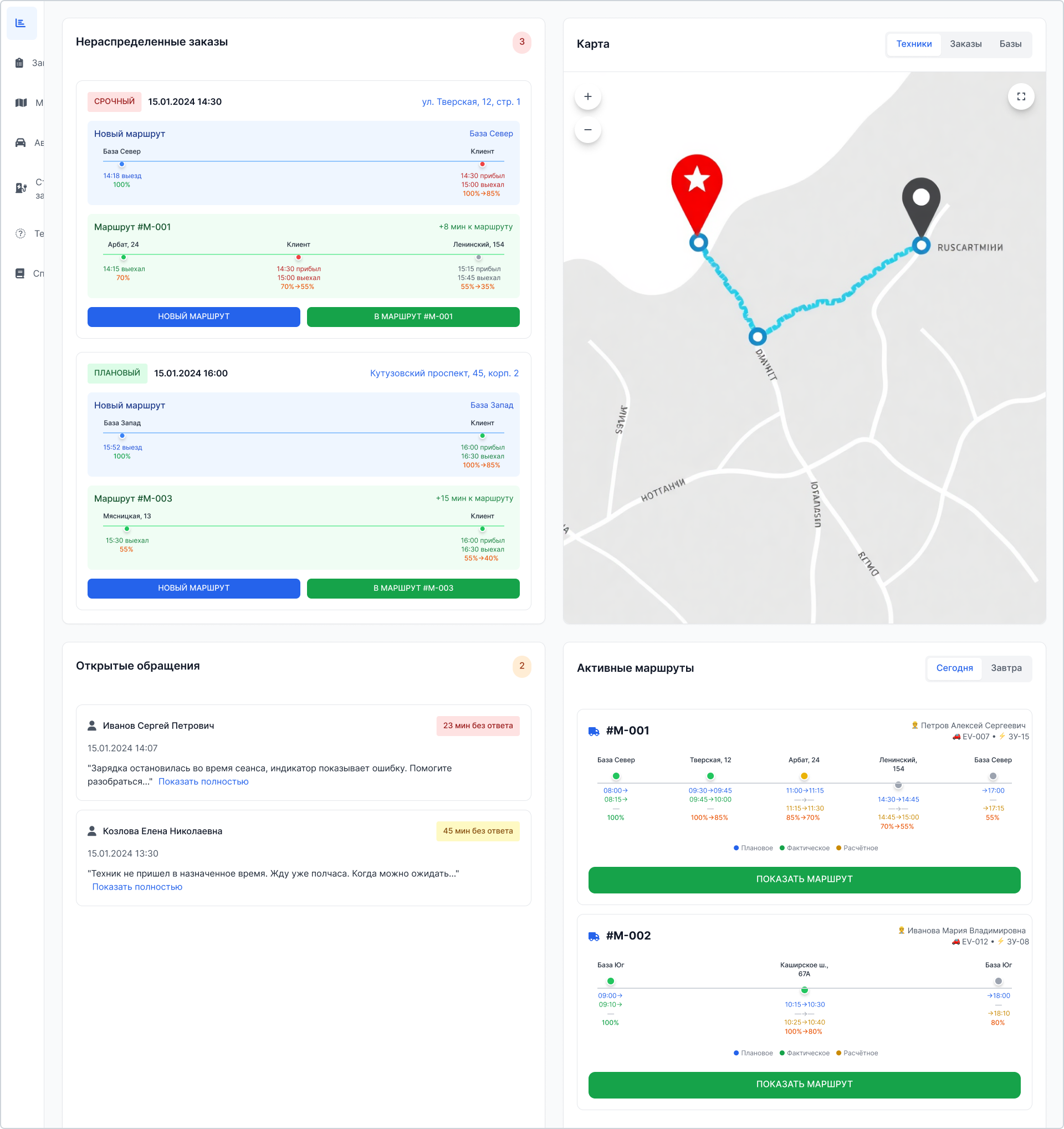Select the Техники map filter
Viewport: 1064px width, 1129px height.
point(913,44)
